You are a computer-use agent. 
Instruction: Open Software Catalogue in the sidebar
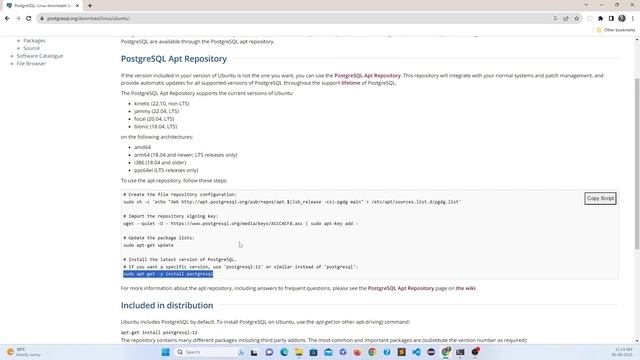pos(40,56)
